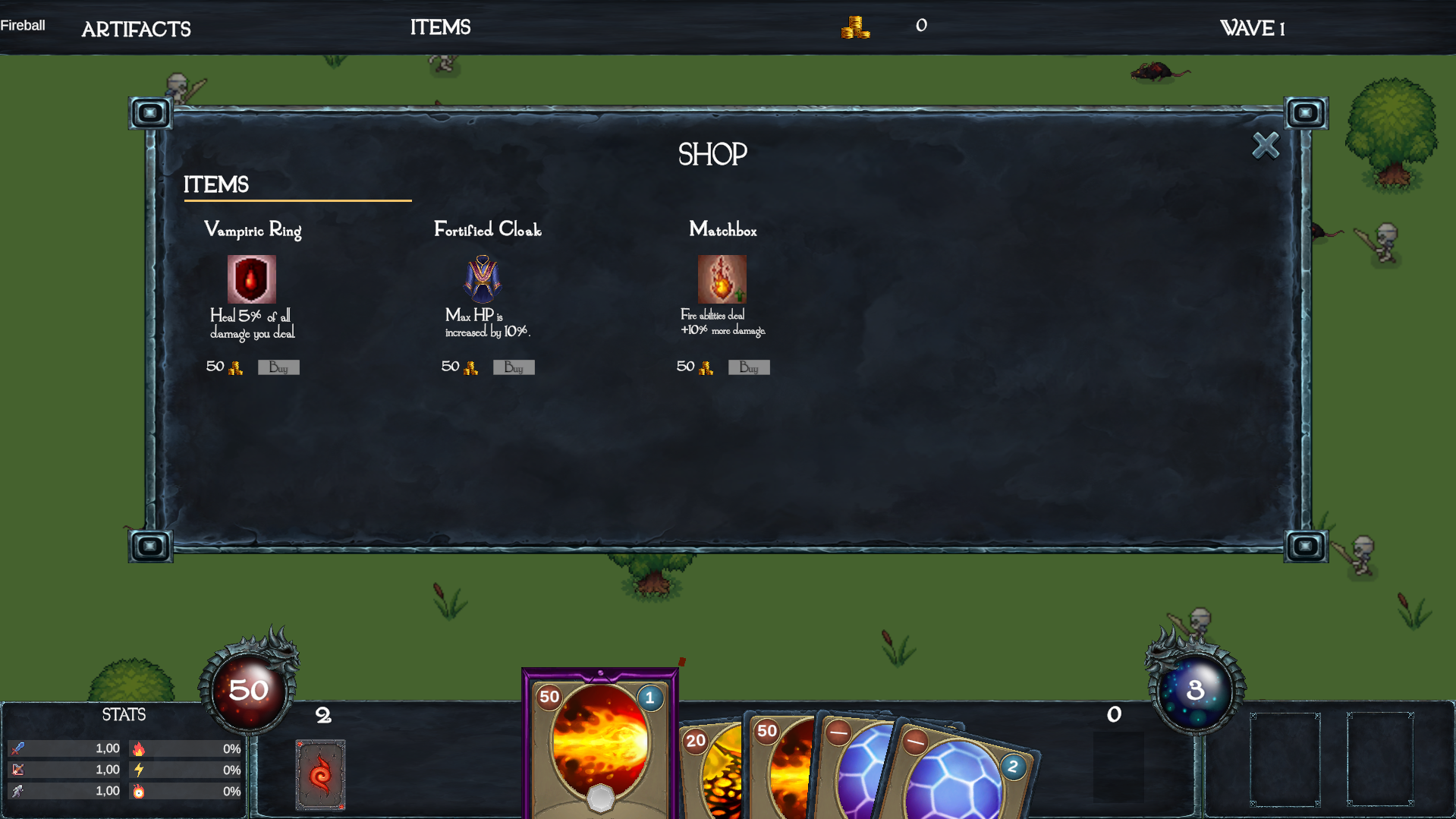The image size is (1456, 819).
Task: Buy the Matchbox
Action: click(749, 367)
